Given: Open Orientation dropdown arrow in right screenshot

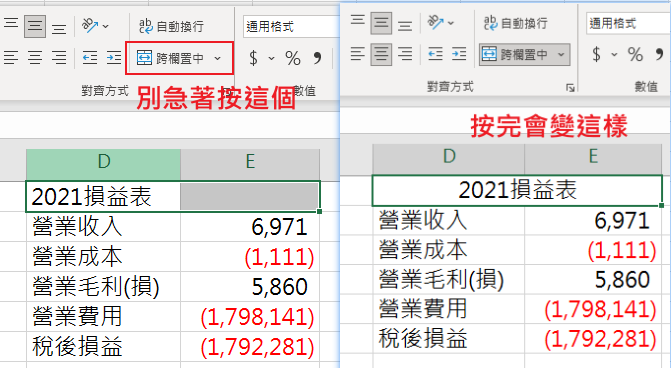Looking at the screenshot, I should click(451, 23).
